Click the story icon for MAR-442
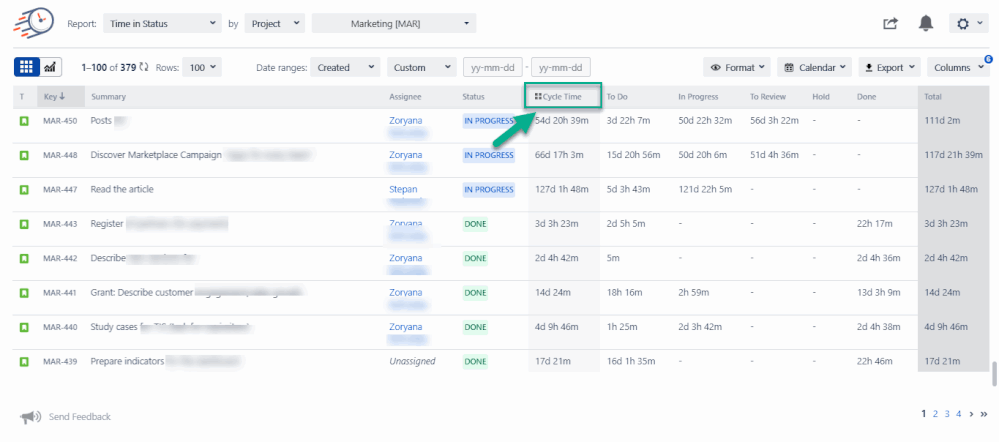 [x=24, y=258]
